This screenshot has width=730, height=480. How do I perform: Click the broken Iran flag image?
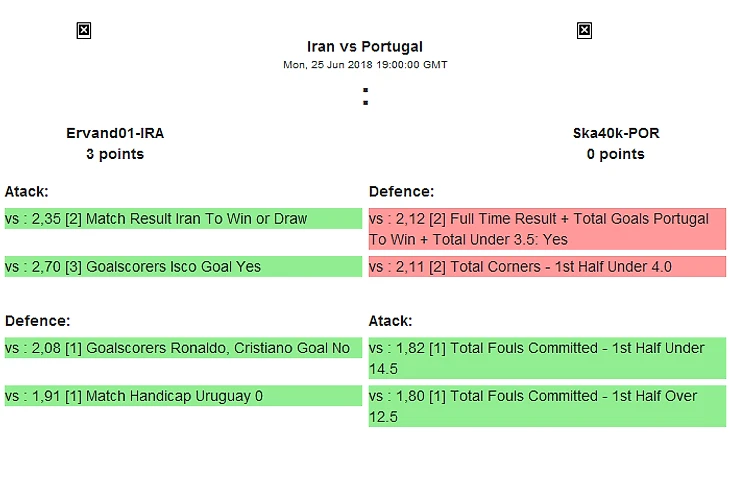click(x=84, y=31)
